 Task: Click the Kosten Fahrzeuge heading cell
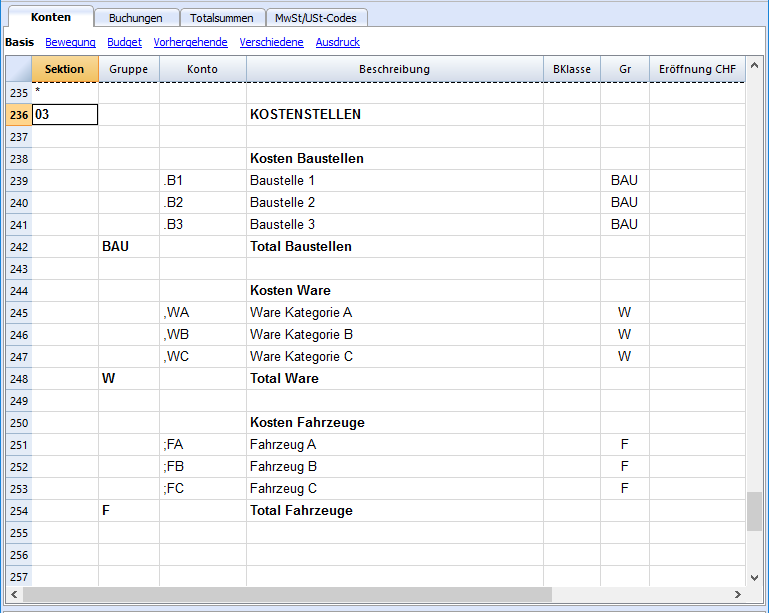click(x=395, y=422)
